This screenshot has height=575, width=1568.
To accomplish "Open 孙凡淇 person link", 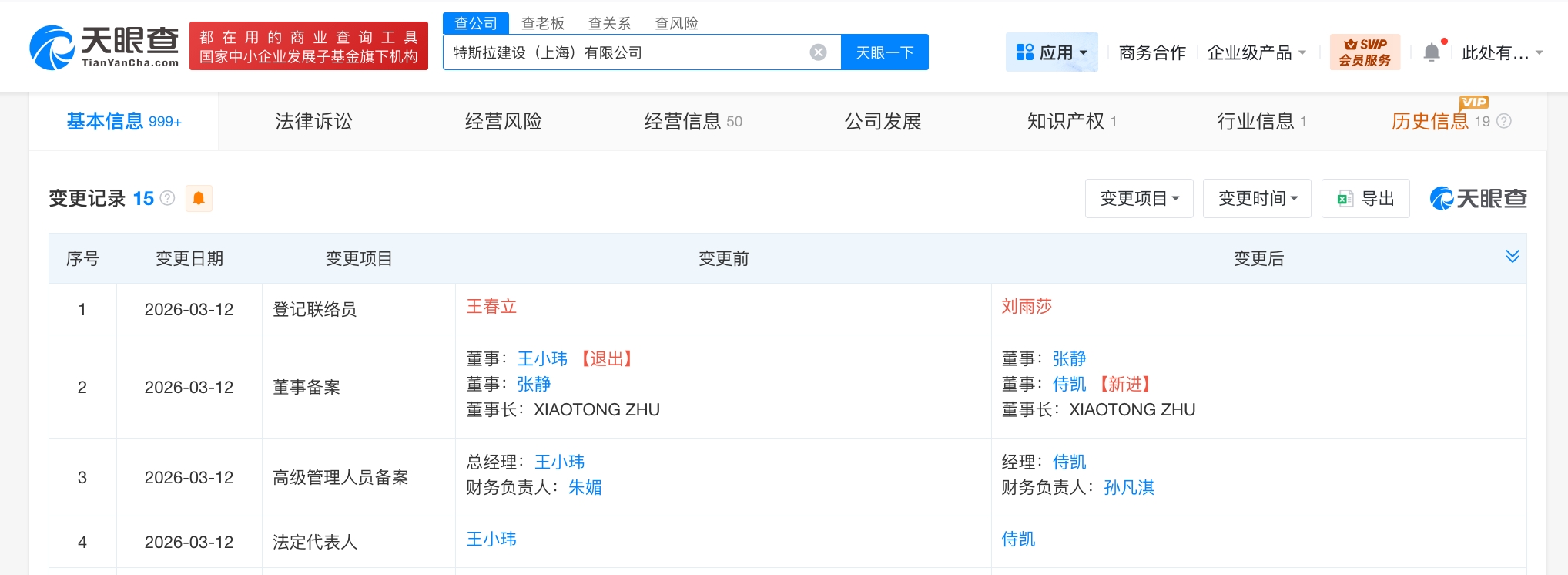I will [x=1128, y=487].
